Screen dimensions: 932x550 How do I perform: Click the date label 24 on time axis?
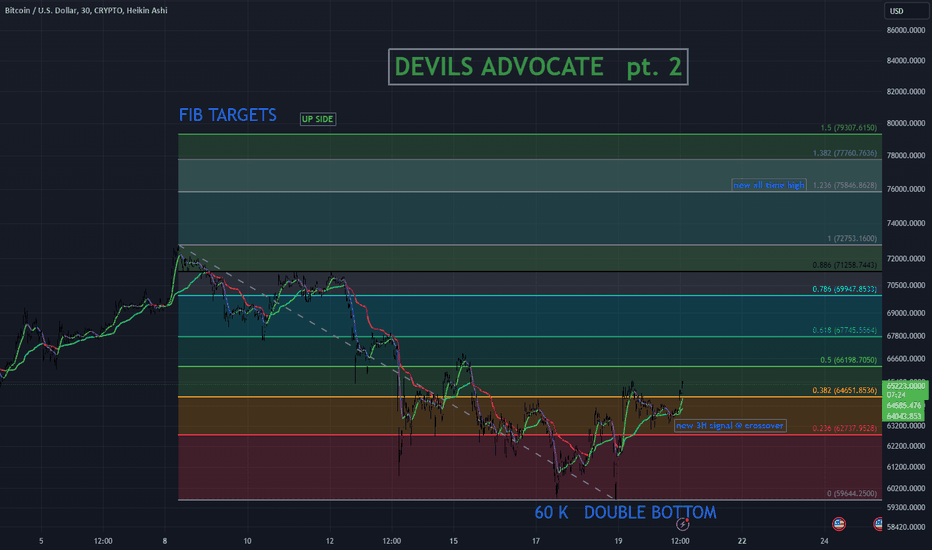pos(824,541)
